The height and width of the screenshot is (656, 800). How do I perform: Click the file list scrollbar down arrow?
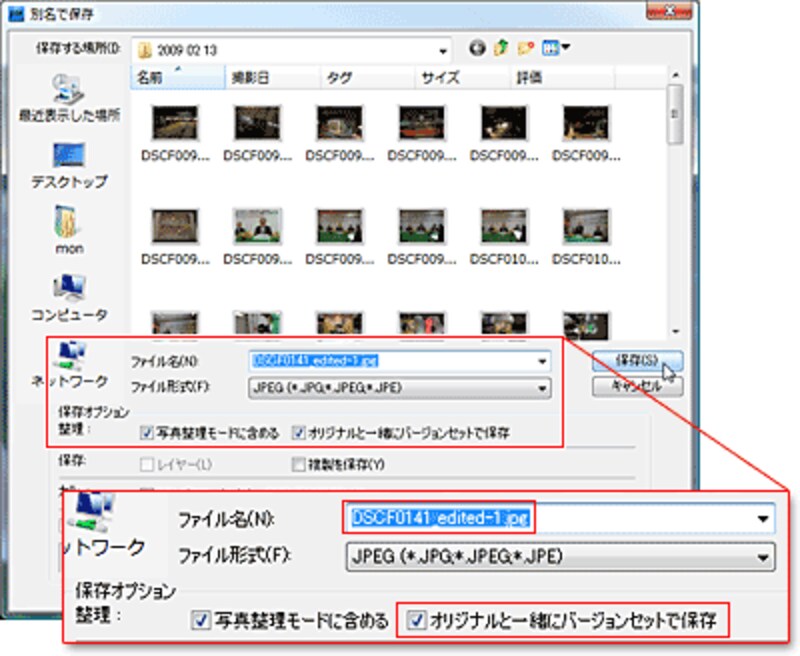click(676, 331)
